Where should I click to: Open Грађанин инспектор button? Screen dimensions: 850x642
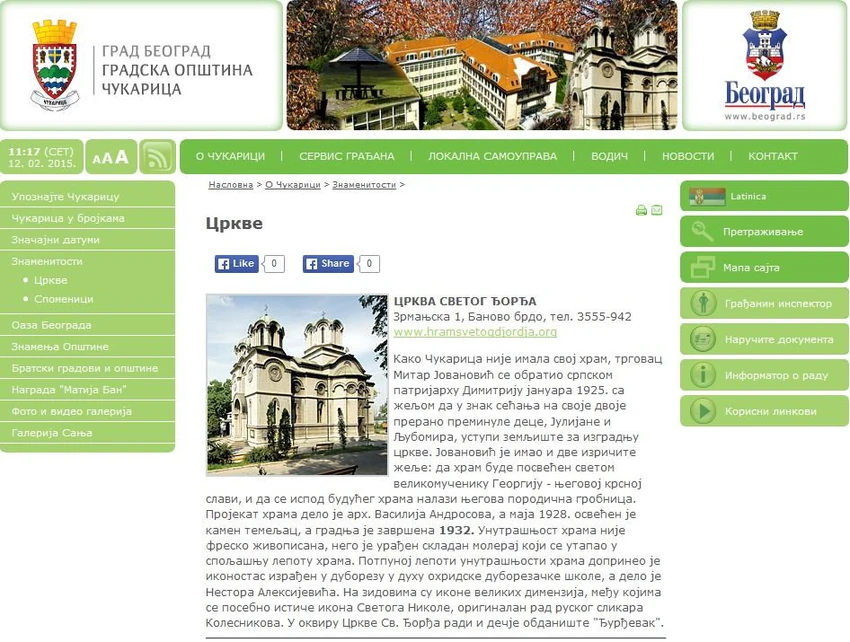(764, 303)
